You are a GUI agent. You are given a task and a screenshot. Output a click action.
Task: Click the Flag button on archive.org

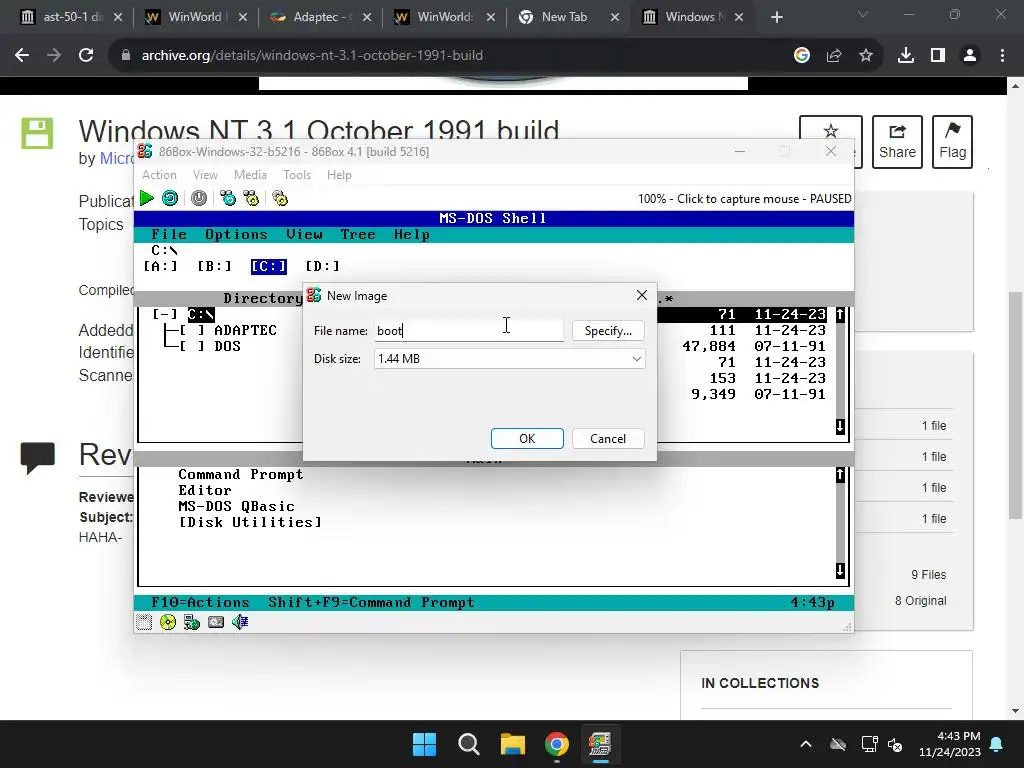pos(952,142)
